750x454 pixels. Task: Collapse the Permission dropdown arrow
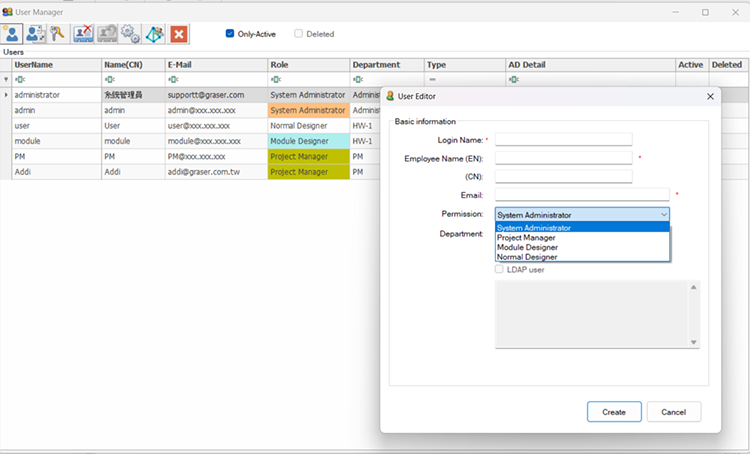(664, 215)
